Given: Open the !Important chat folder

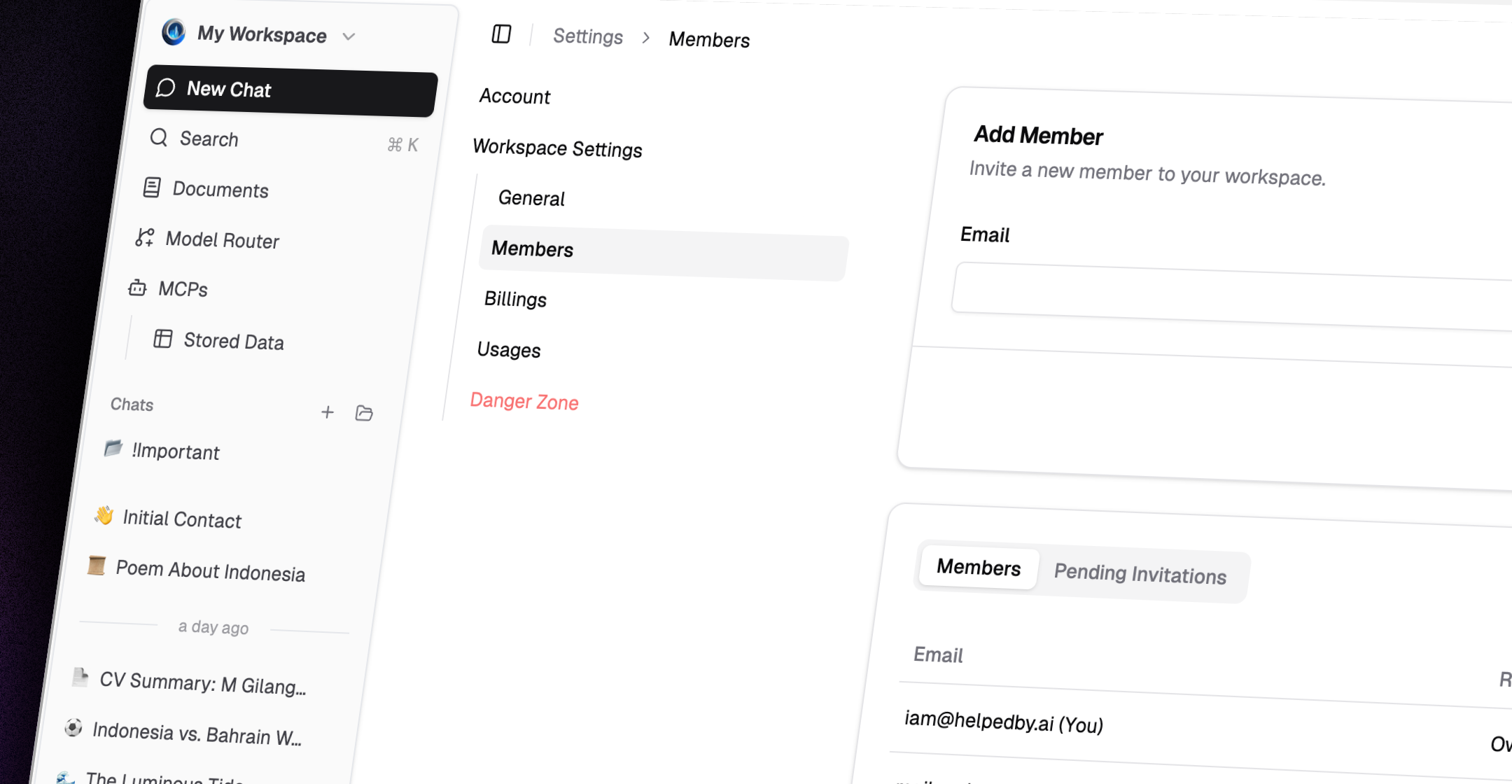Looking at the screenshot, I should click(175, 451).
